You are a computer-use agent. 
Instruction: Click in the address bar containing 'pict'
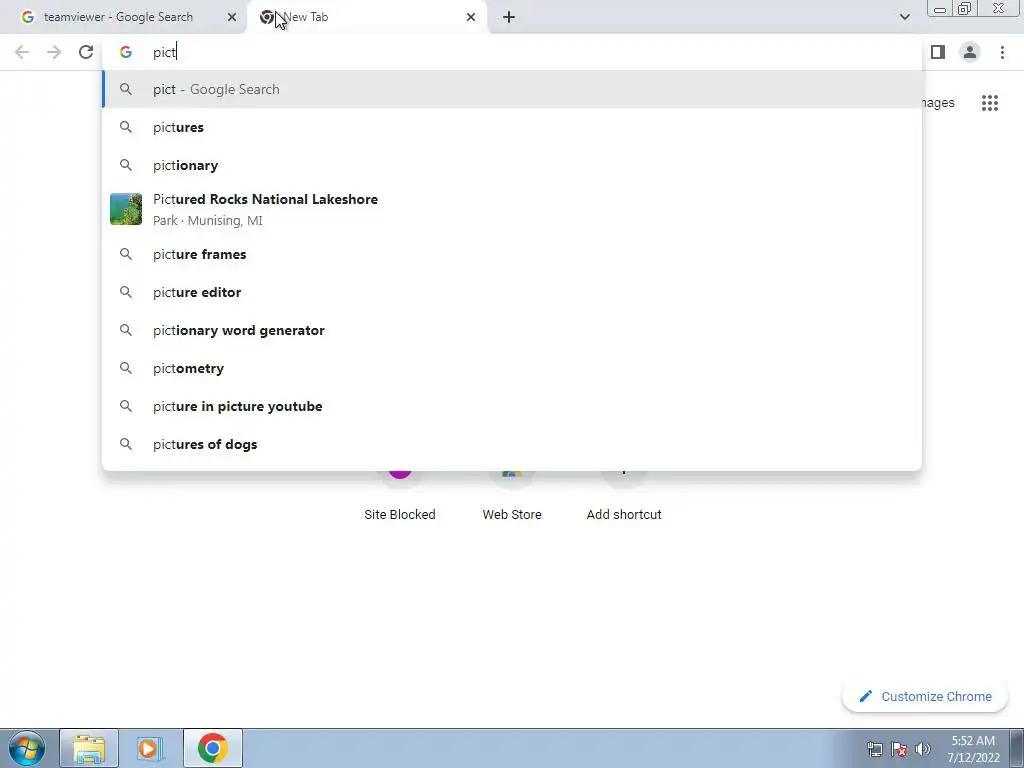tap(512, 52)
